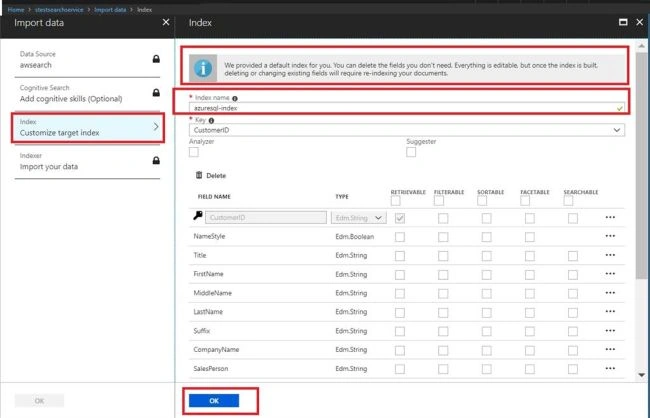650x418 pixels.
Task: Click info icon beside Key label
Action: click(x=211, y=121)
